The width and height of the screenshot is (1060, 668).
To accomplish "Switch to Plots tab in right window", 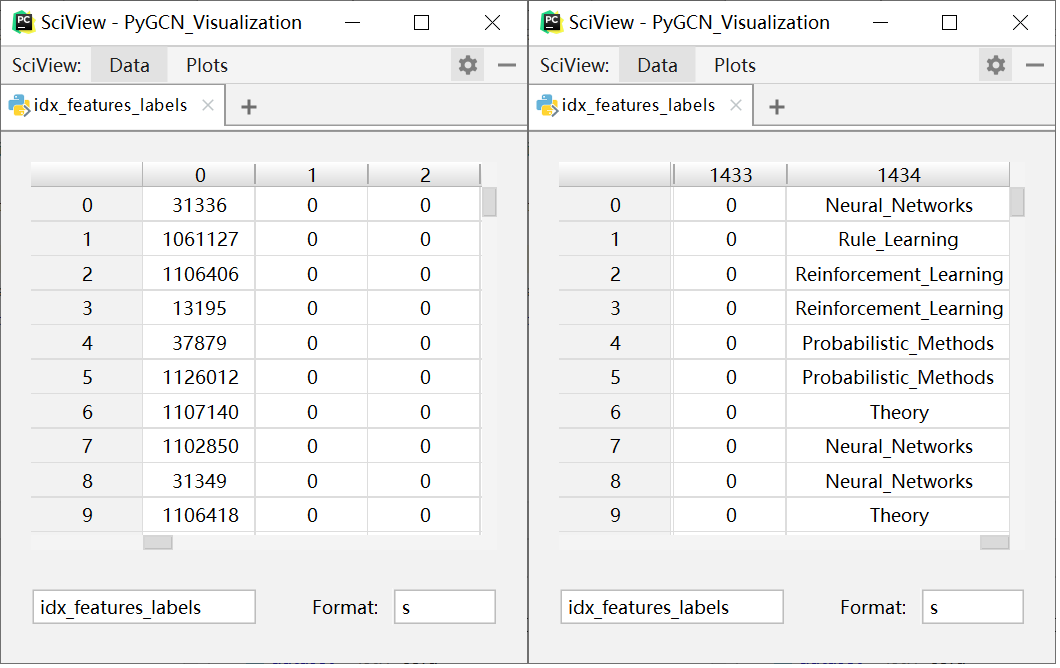I will click(x=735, y=66).
